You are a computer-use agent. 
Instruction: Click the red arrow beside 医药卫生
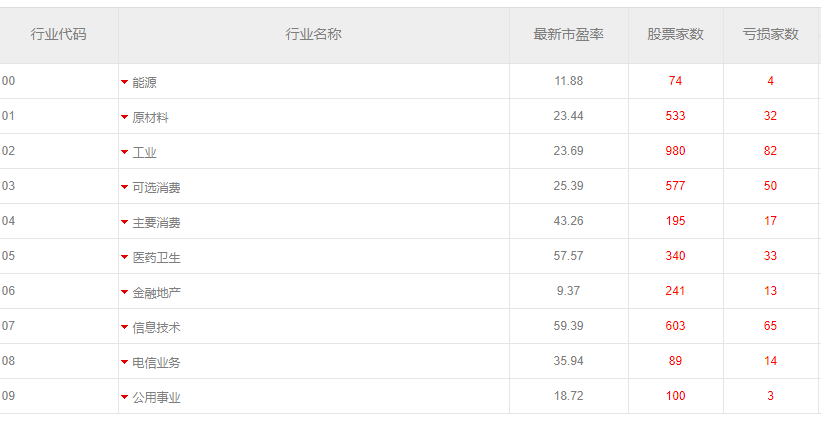[x=125, y=257]
